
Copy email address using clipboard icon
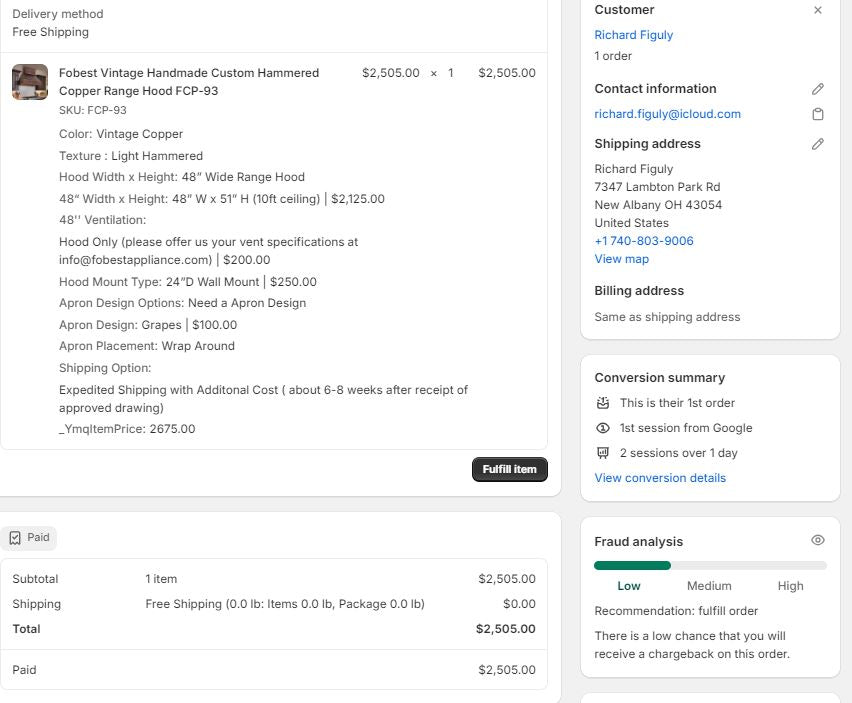[818, 114]
